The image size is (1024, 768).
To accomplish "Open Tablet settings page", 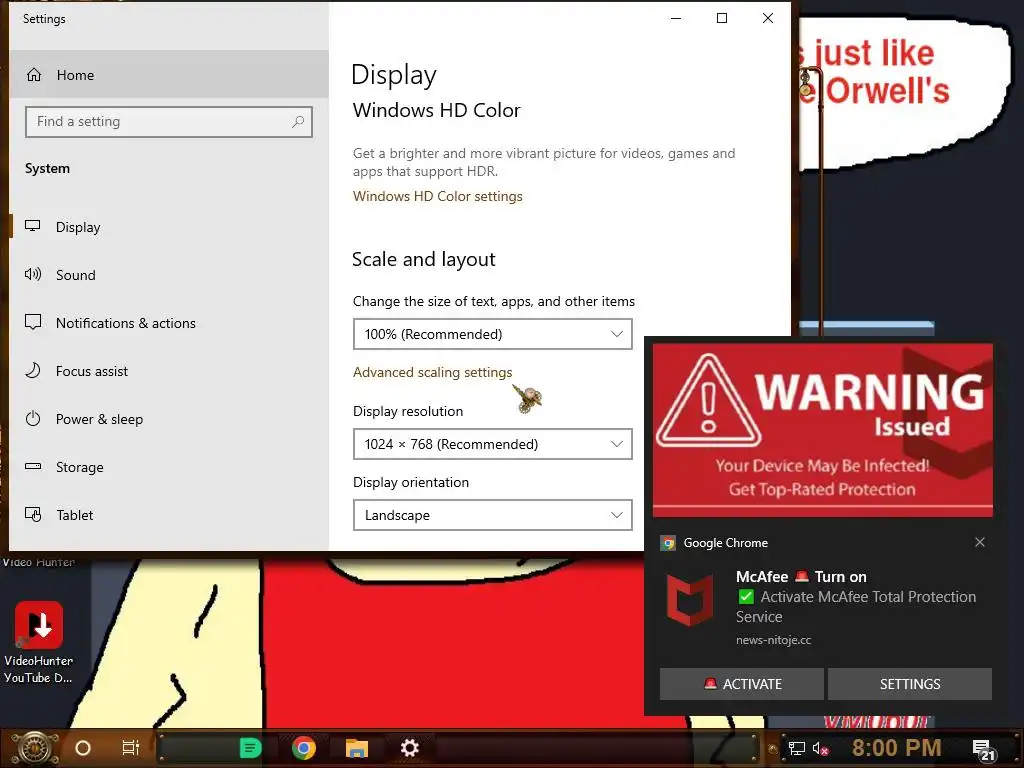I will tap(168, 515).
